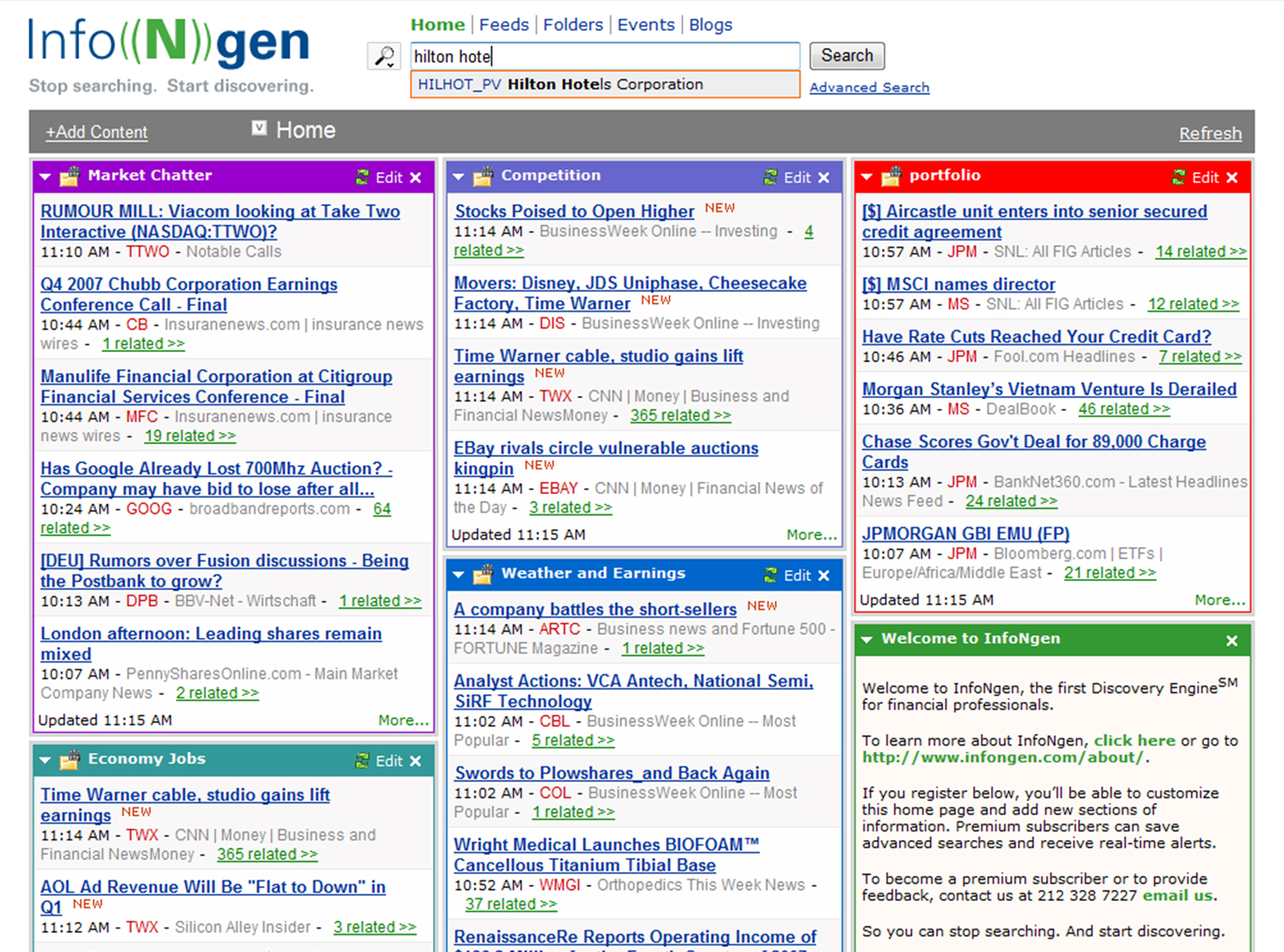This screenshot has height=952, width=1284.
Task: Collapse the Market Chatter panel
Action: click(45, 177)
